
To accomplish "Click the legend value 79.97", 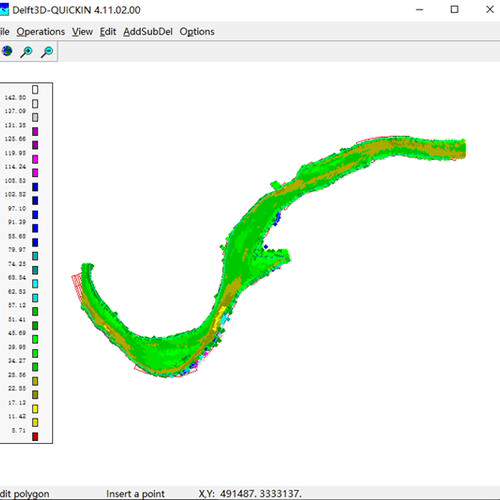I will point(17,250).
